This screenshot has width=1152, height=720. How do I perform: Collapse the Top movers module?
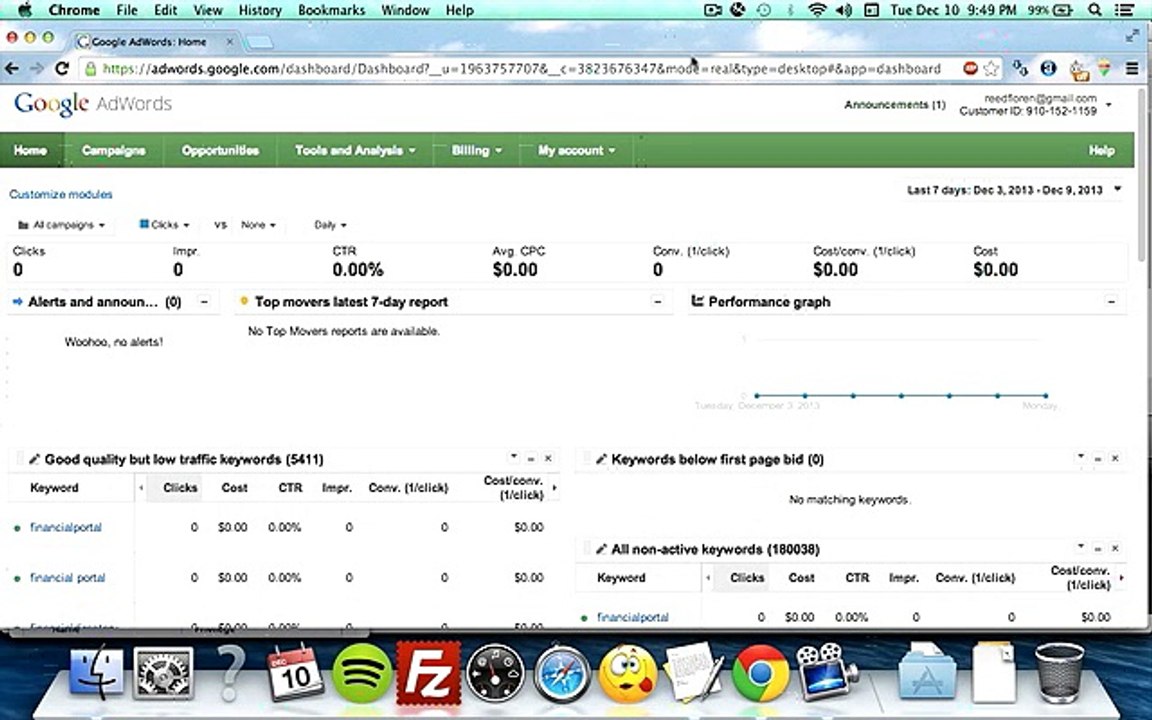pyautogui.click(x=658, y=301)
